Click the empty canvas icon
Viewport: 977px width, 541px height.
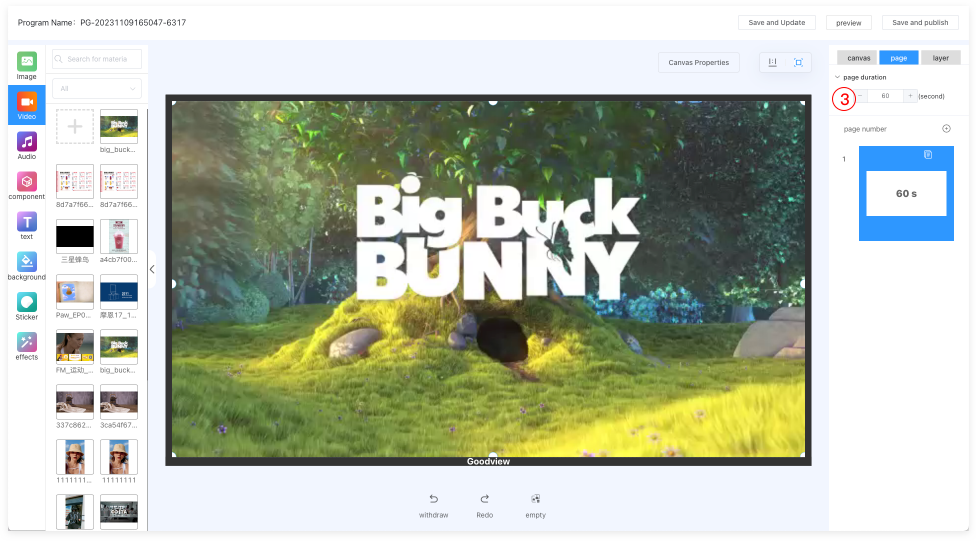click(x=535, y=499)
